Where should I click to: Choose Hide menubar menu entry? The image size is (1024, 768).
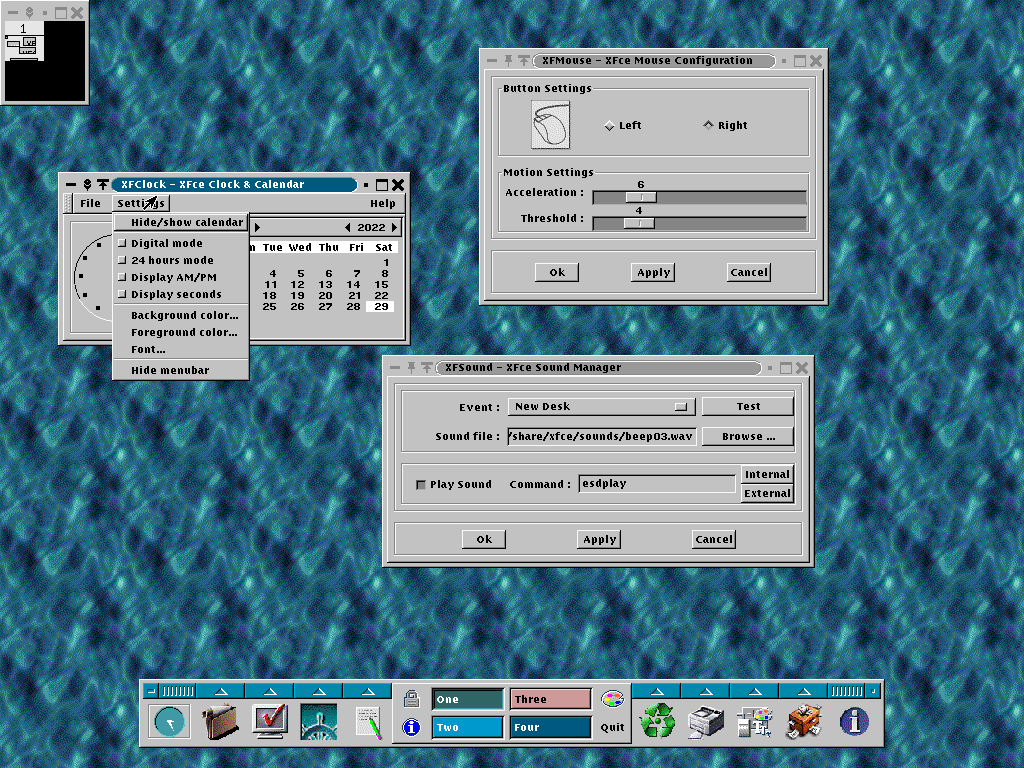point(181,370)
